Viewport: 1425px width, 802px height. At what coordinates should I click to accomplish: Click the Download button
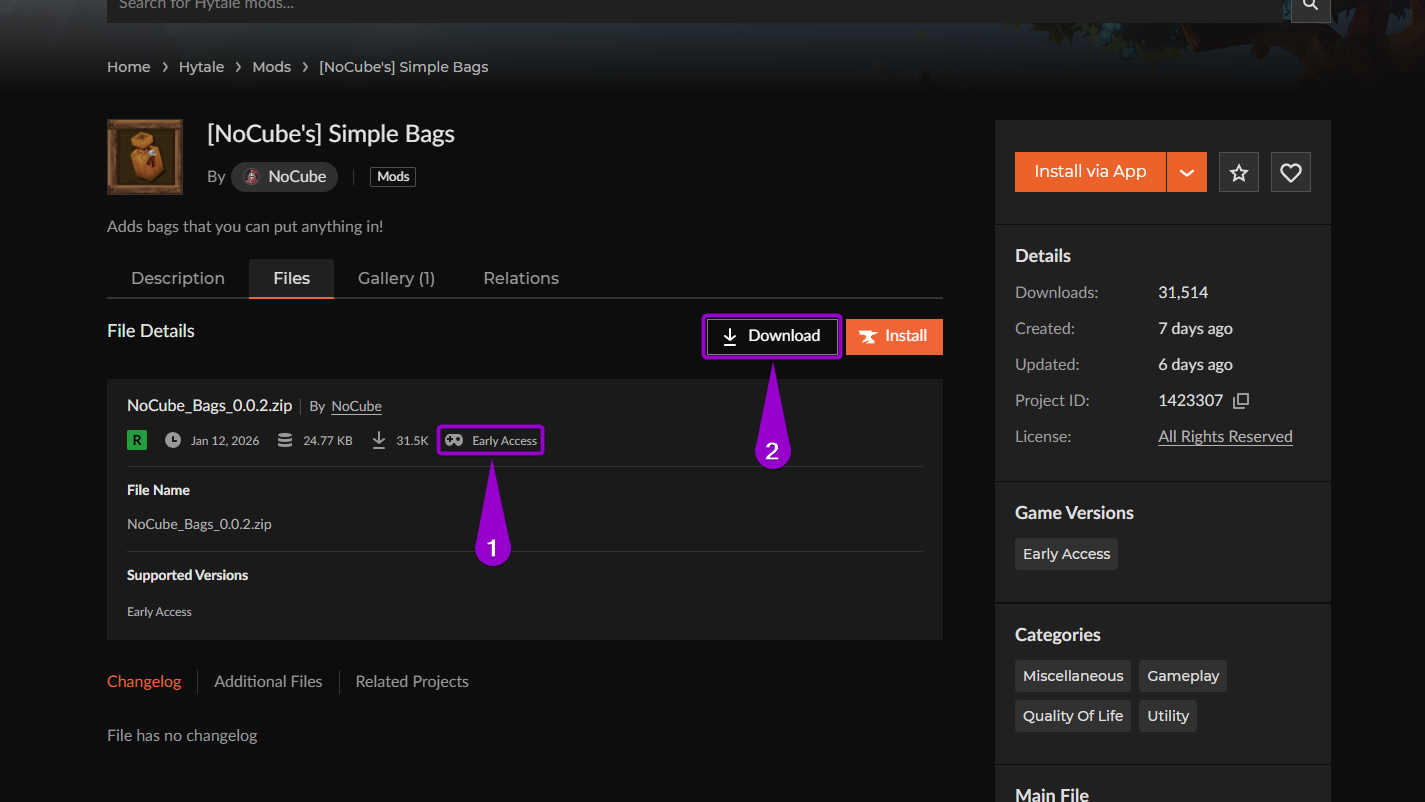[x=771, y=336]
